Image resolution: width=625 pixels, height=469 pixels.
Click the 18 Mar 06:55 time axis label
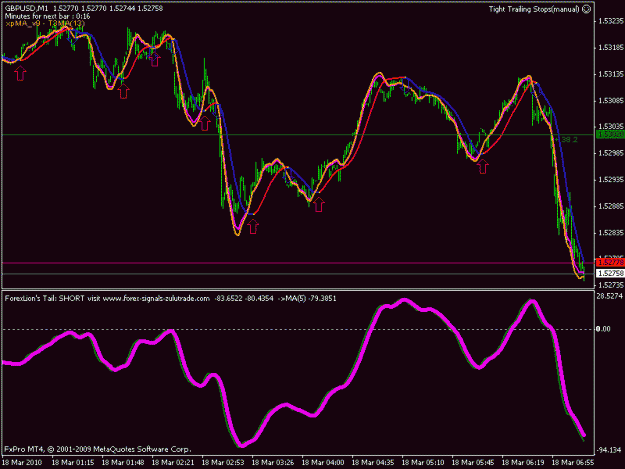573,463
